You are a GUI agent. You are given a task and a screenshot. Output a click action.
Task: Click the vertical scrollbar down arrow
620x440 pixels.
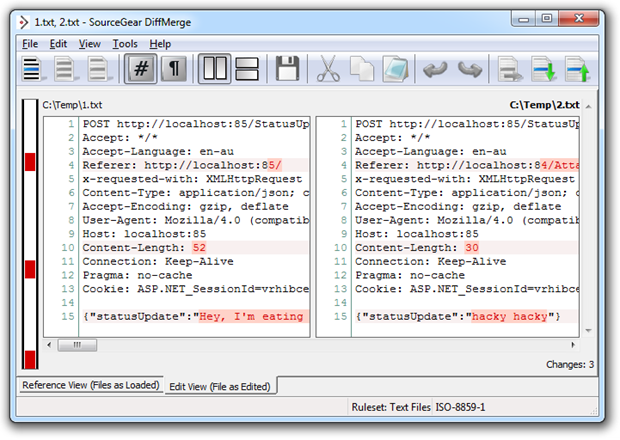[588, 330]
